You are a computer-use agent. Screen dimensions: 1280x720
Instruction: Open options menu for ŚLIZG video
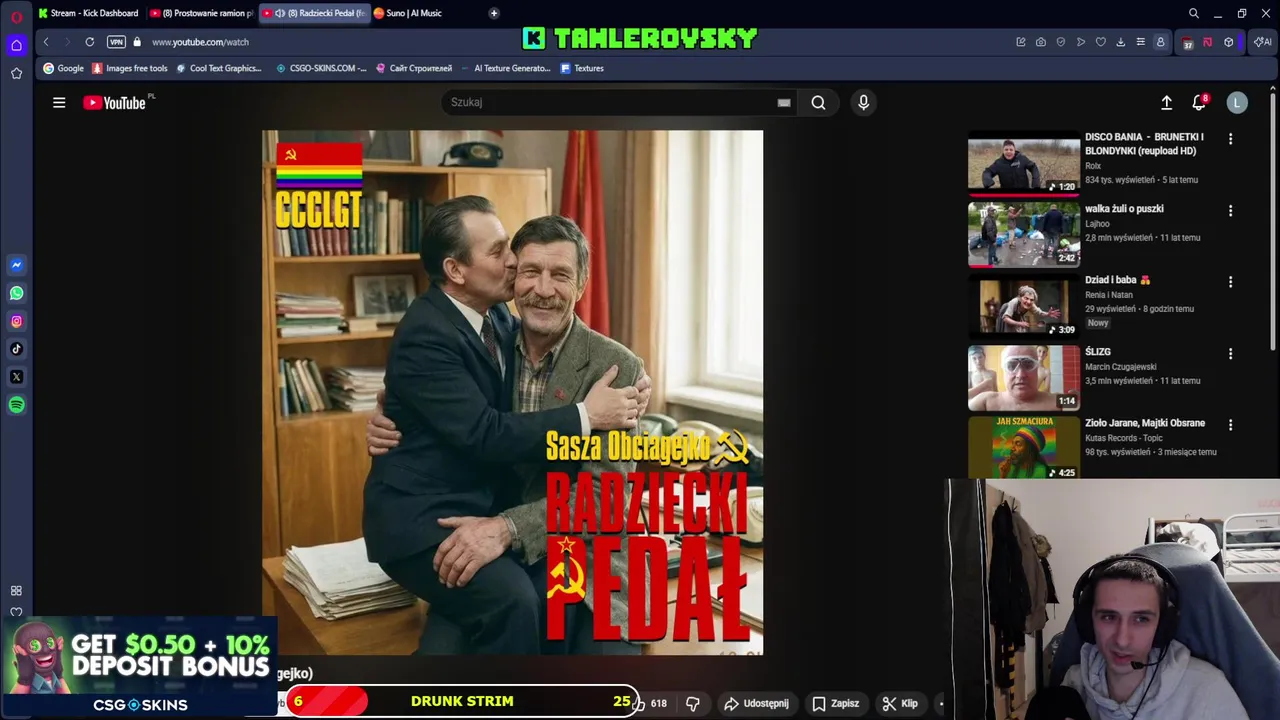[1230, 354]
